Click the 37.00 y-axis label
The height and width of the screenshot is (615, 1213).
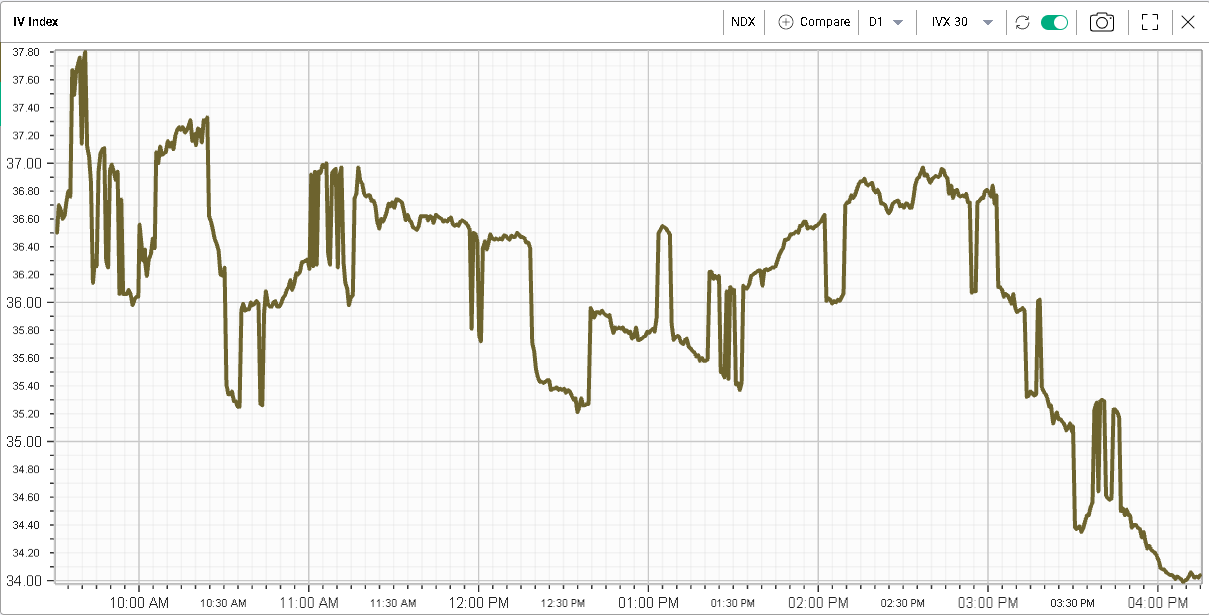(26, 163)
